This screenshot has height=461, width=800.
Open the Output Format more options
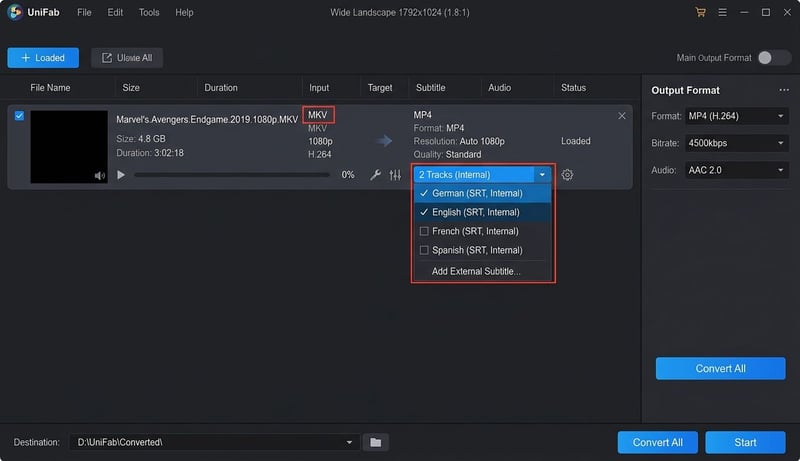pos(784,90)
